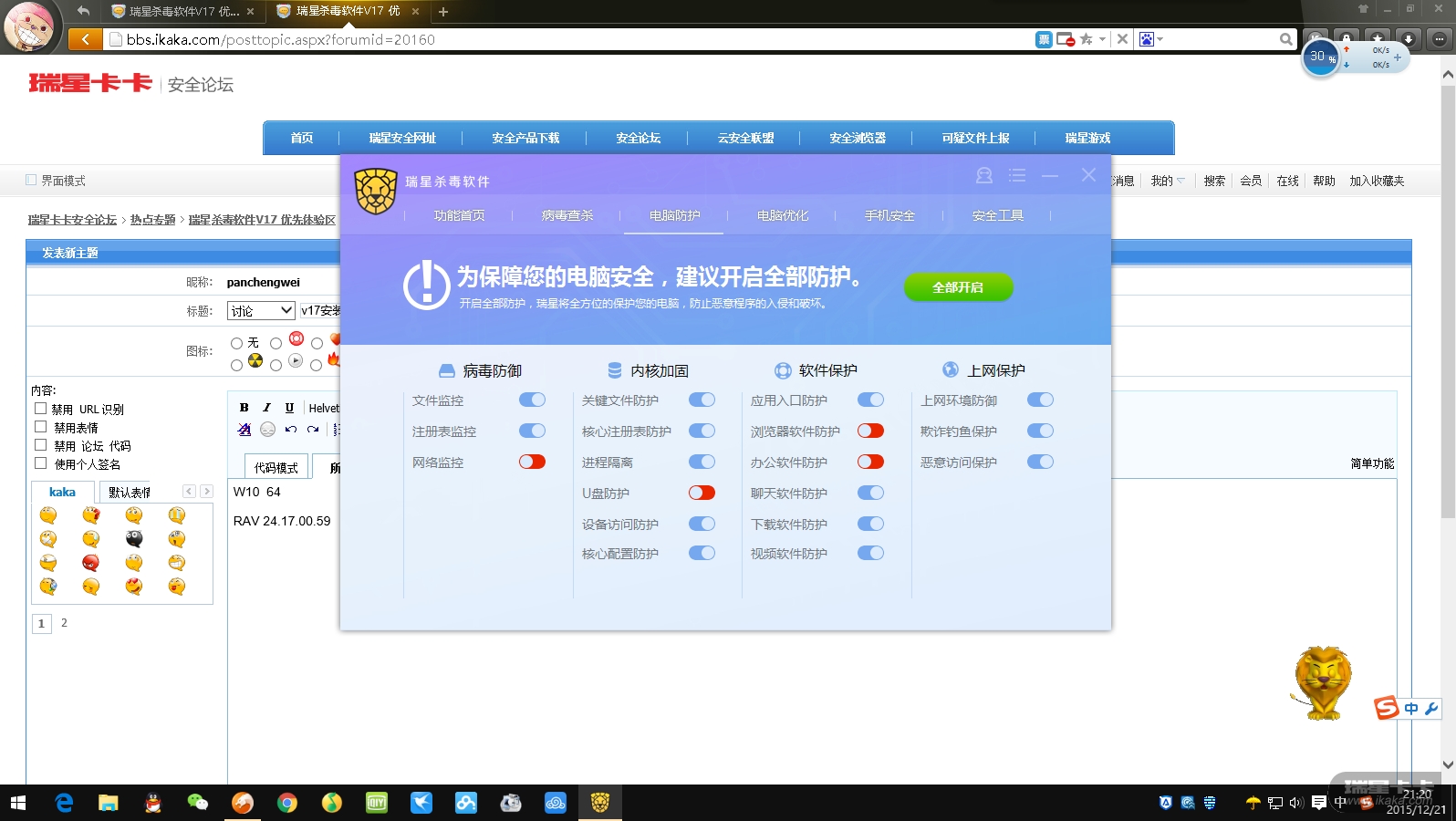The height and width of the screenshot is (821, 1456).
Task: Click the Rising antivirus lion shield logo
Action: tap(376, 191)
